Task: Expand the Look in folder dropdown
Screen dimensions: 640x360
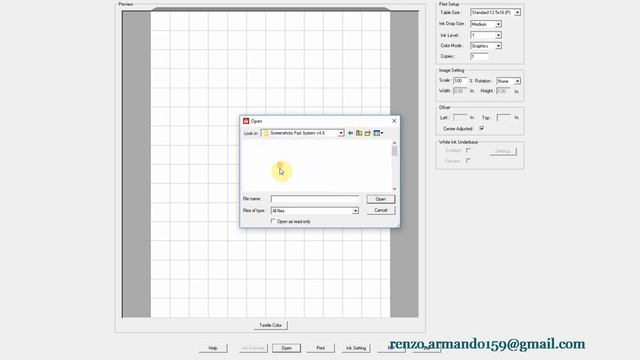Action: click(x=341, y=133)
